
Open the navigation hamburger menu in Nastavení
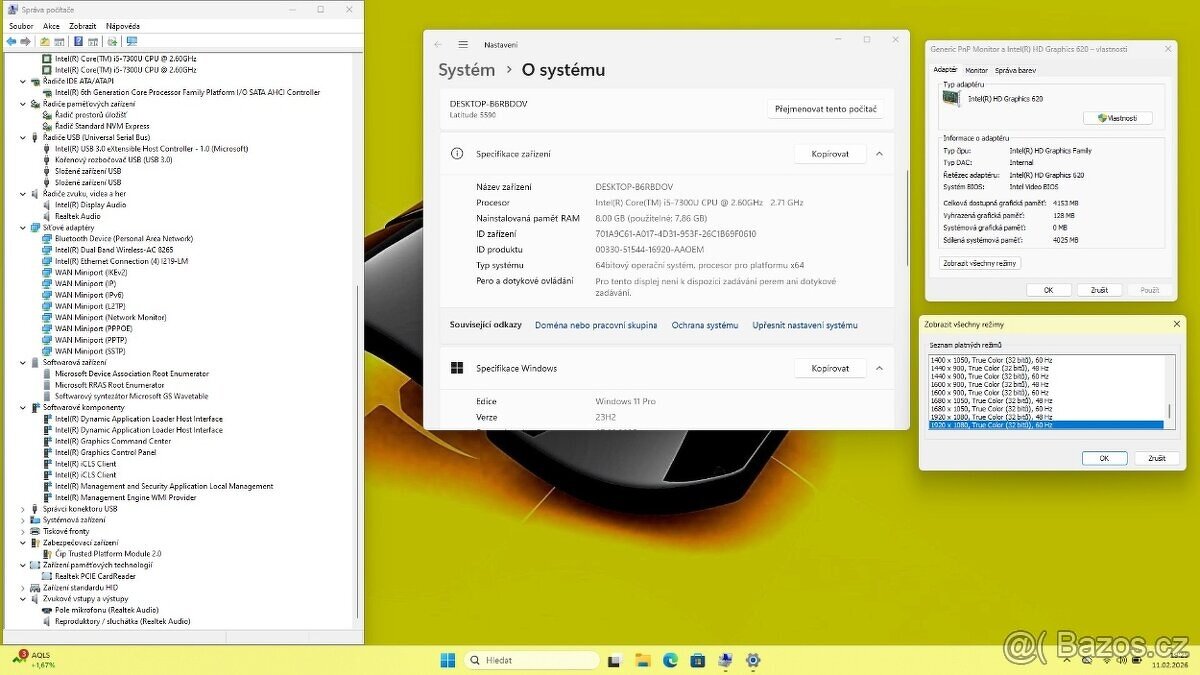pyautogui.click(x=462, y=44)
